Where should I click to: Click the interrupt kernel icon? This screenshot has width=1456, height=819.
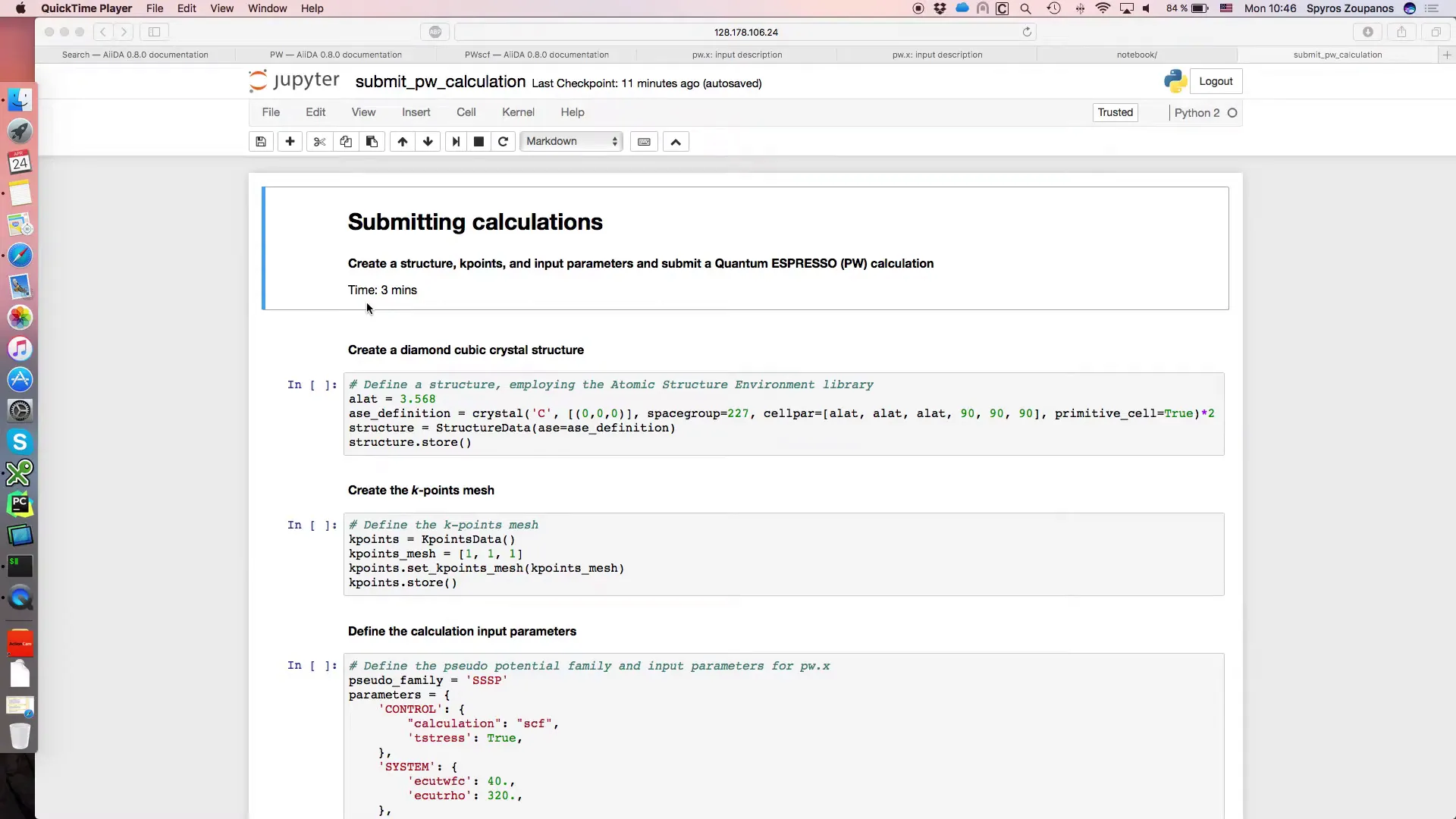(x=478, y=141)
